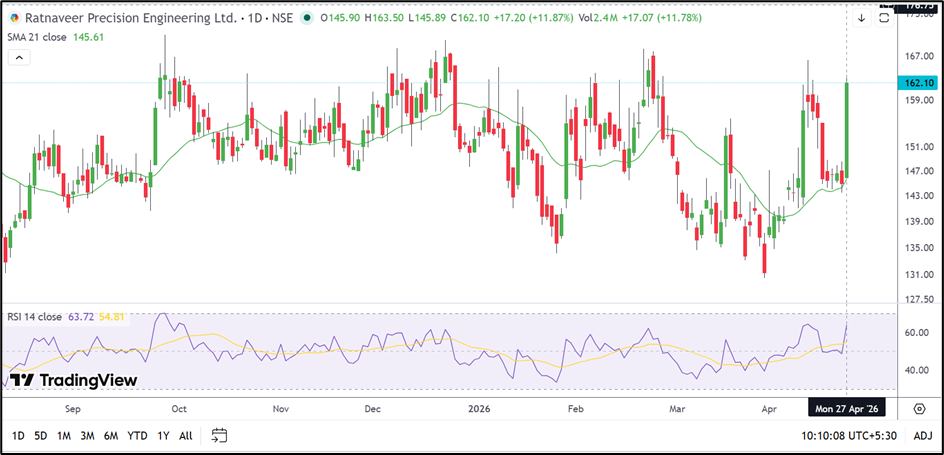Screen dimensions: 944x455
Task: Select the 1D time range
Action: (x=19, y=435)
